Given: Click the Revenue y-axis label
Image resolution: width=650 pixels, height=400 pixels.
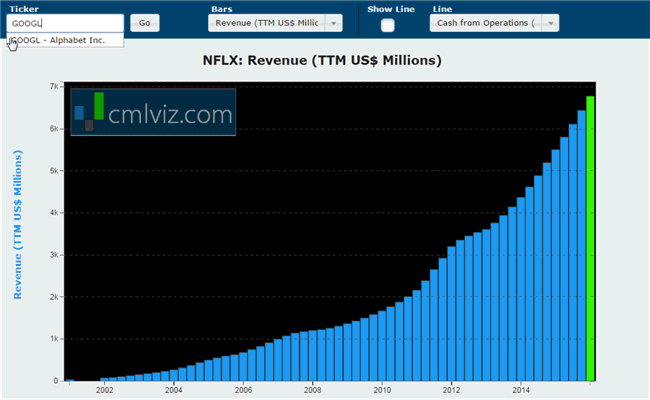Looking at the screenshot, I should (17, 224).
